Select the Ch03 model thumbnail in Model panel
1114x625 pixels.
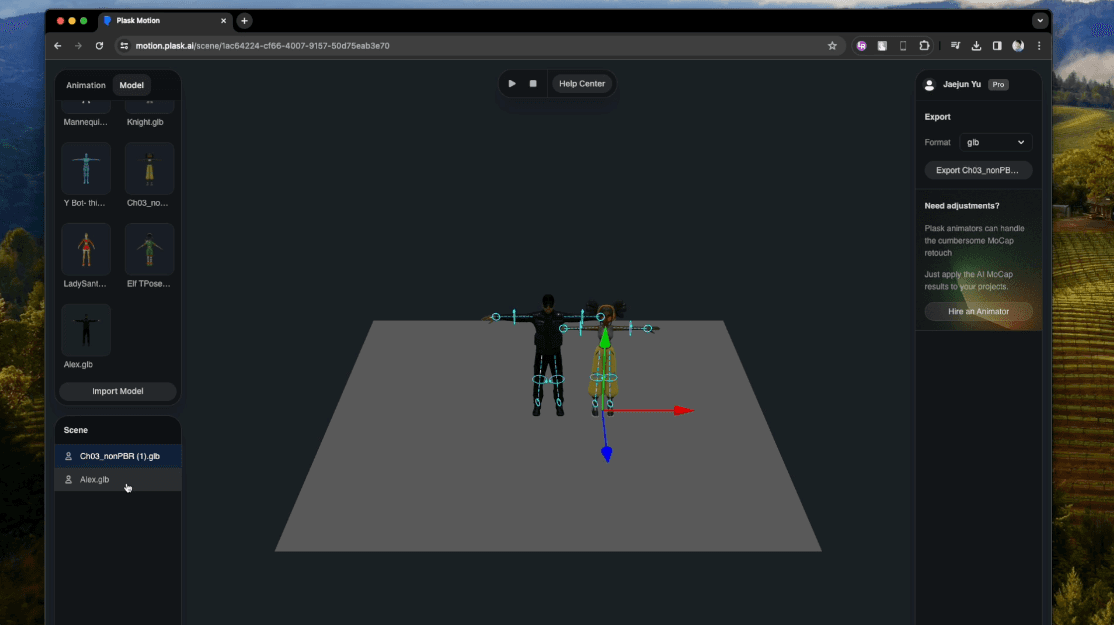(x=149, y=168)
